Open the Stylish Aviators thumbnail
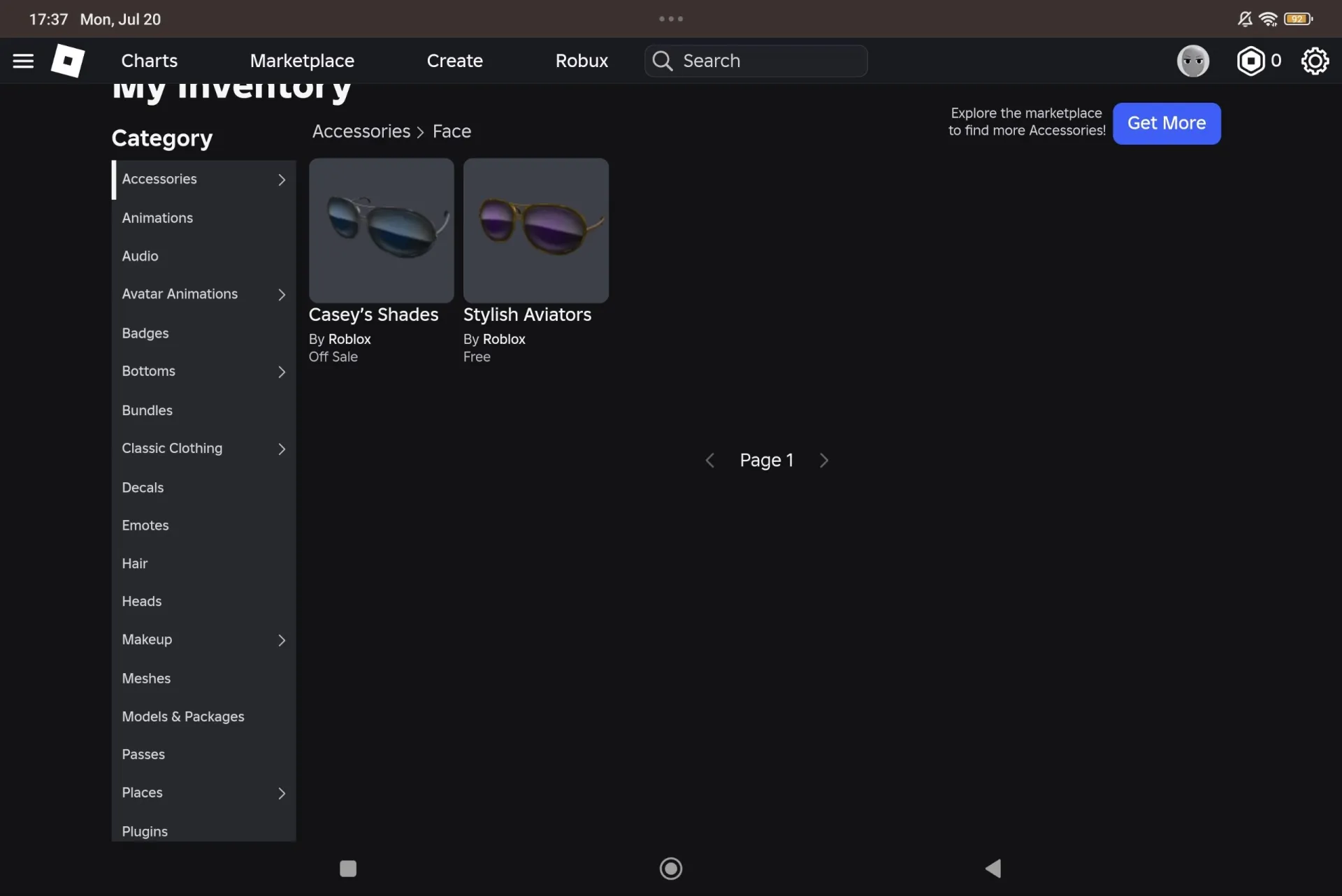Screen dimensions: 1342x896 536,230
